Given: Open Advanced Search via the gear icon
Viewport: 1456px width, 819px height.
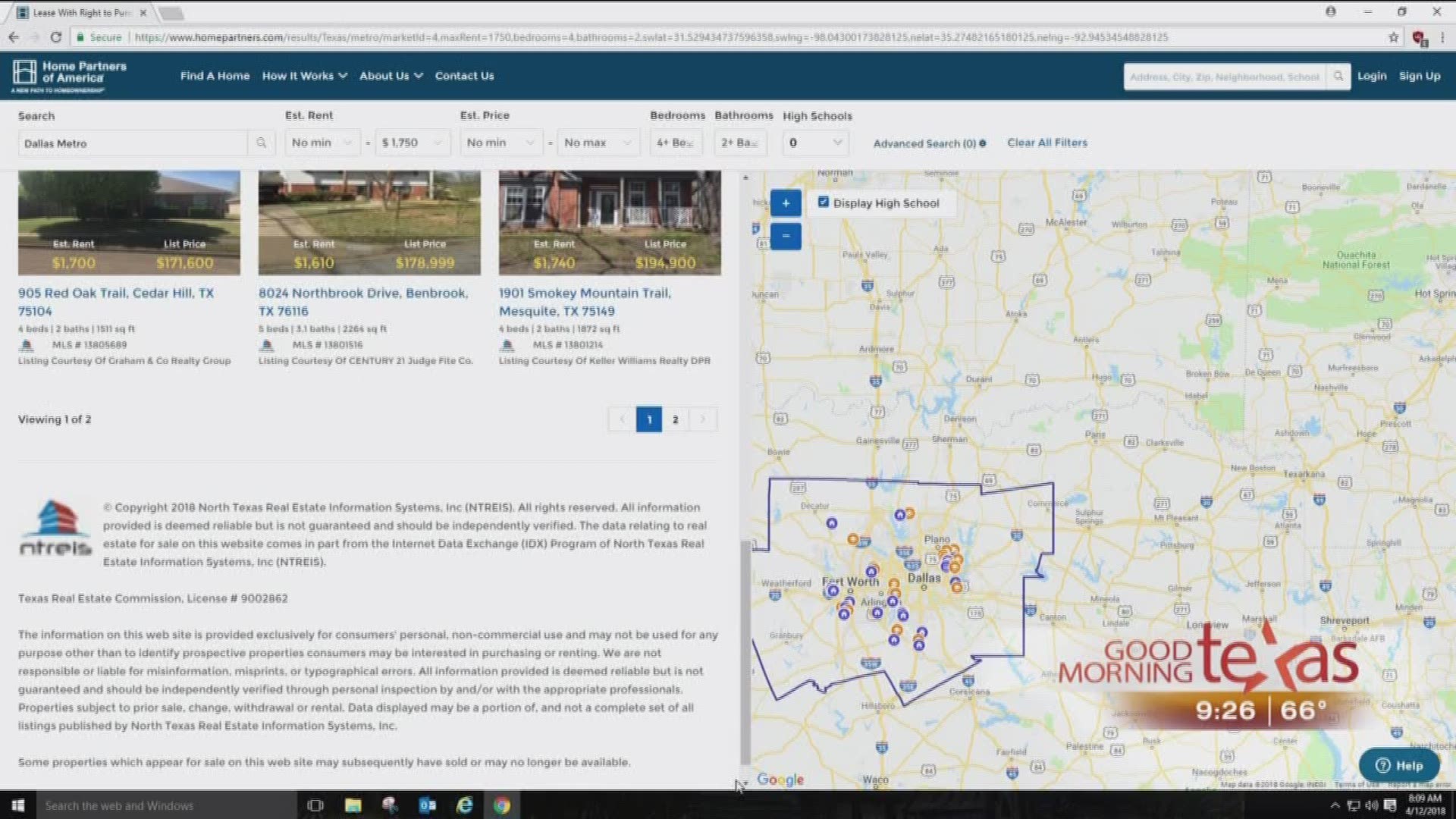Looking at the screenshot, I should coord(983,143).
